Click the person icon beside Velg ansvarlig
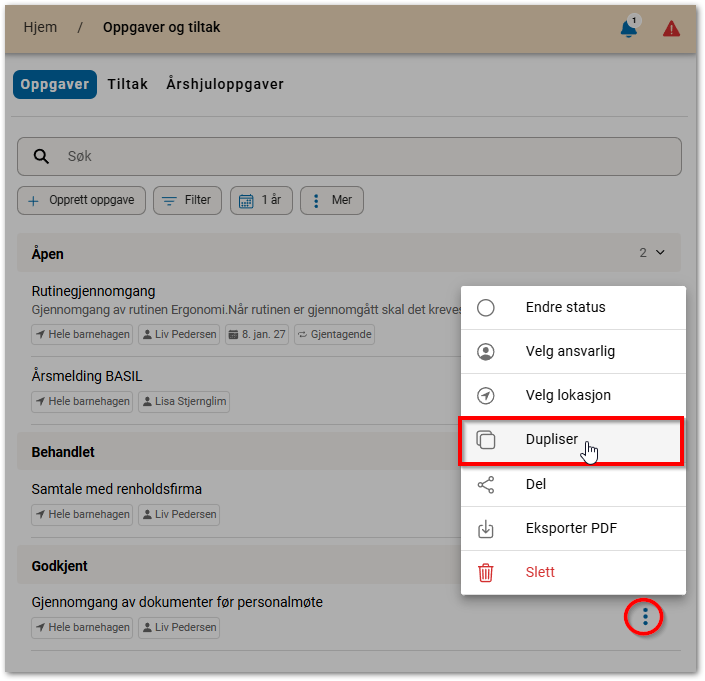 486,352
